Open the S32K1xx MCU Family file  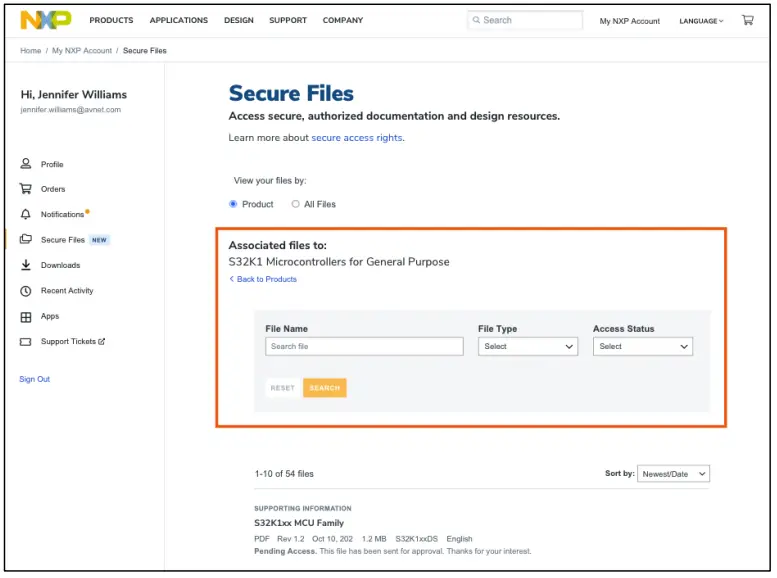pos(299,522)
